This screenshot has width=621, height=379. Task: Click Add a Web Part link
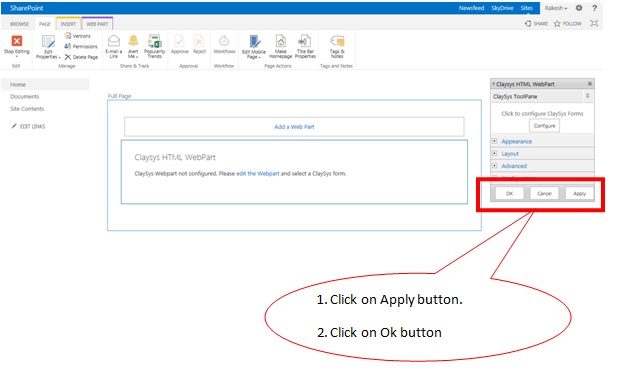tap(294, 127)
